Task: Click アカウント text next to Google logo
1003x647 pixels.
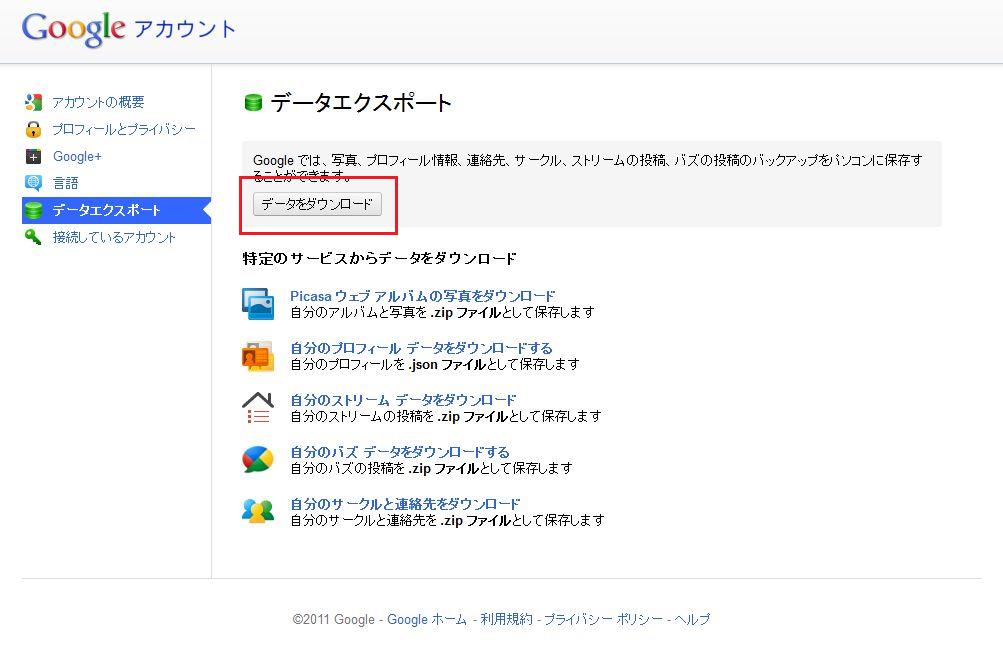Action: tap(185, 29)
